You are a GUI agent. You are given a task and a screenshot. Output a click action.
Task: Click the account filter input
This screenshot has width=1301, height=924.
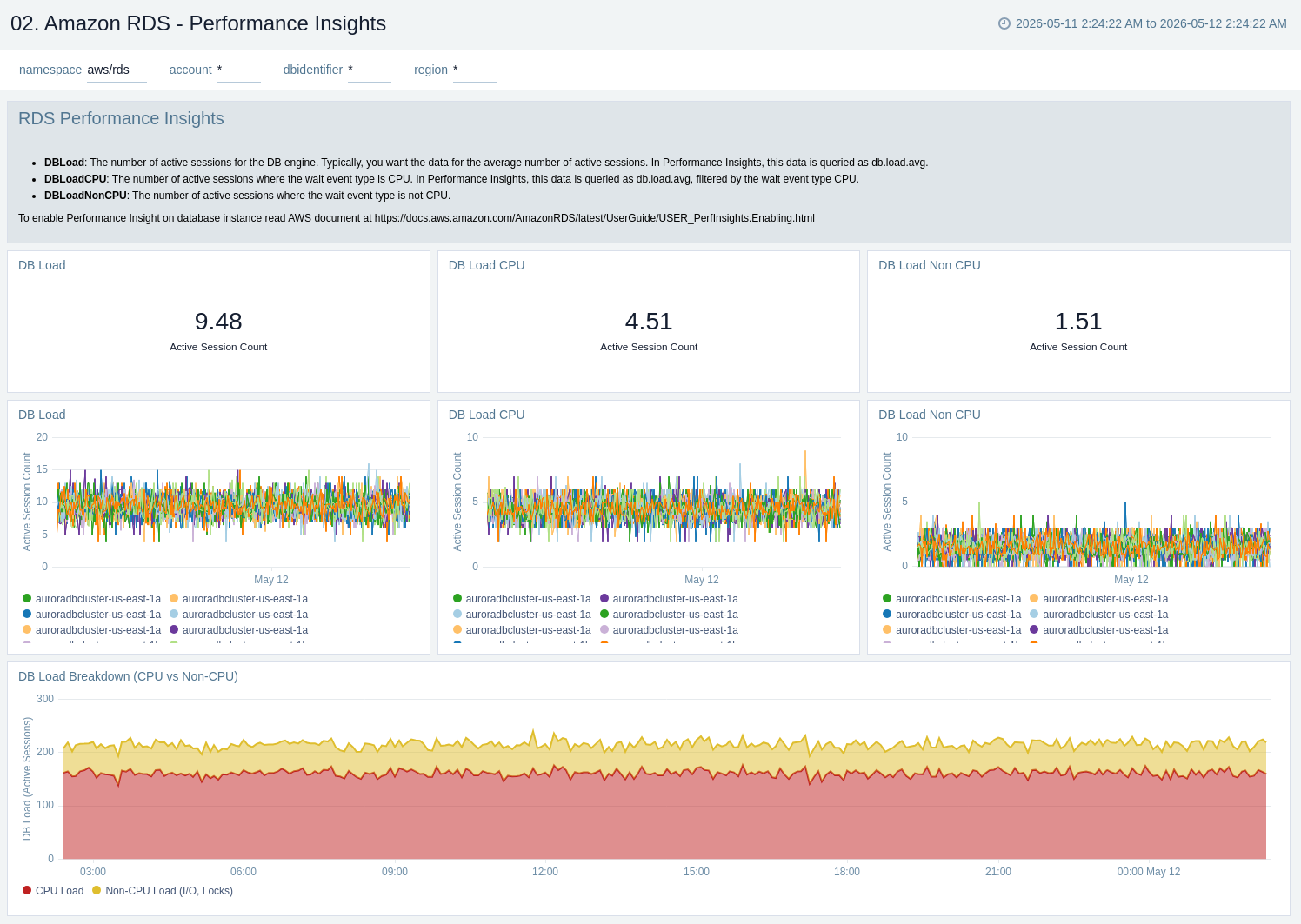pyautogui.click(x=239, y=70)
